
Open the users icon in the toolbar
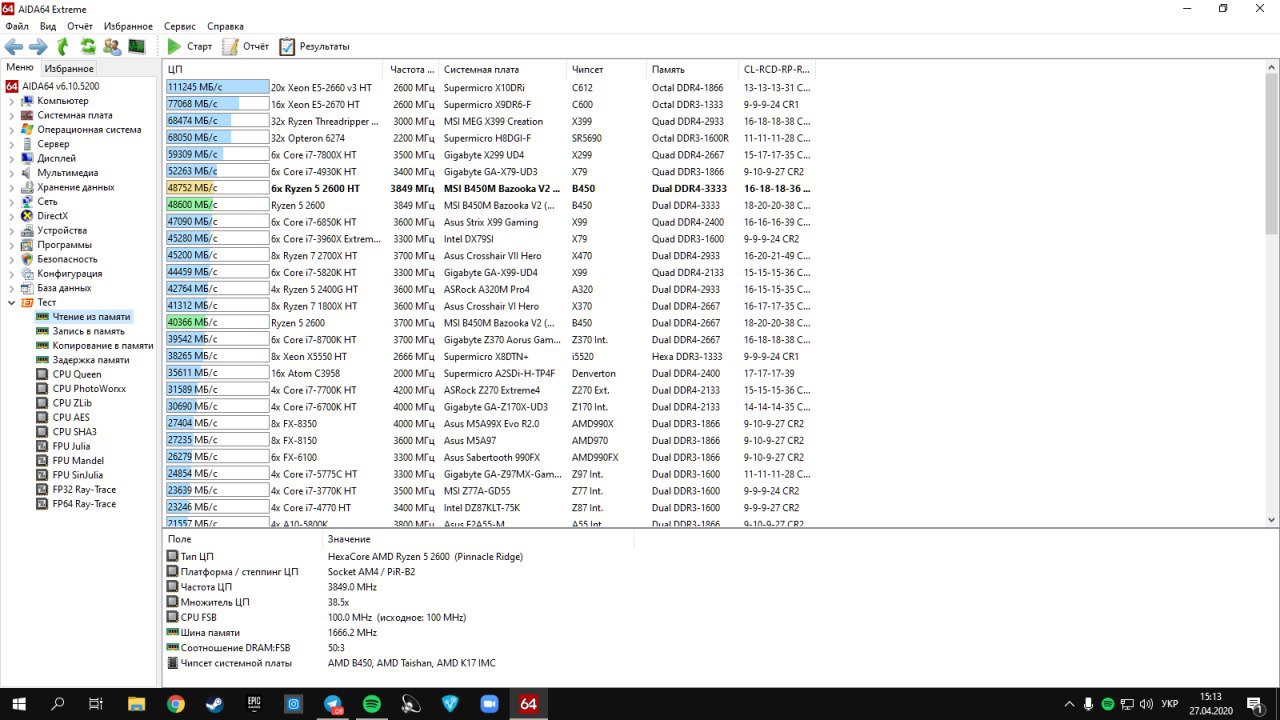click(x=112, y=46)
